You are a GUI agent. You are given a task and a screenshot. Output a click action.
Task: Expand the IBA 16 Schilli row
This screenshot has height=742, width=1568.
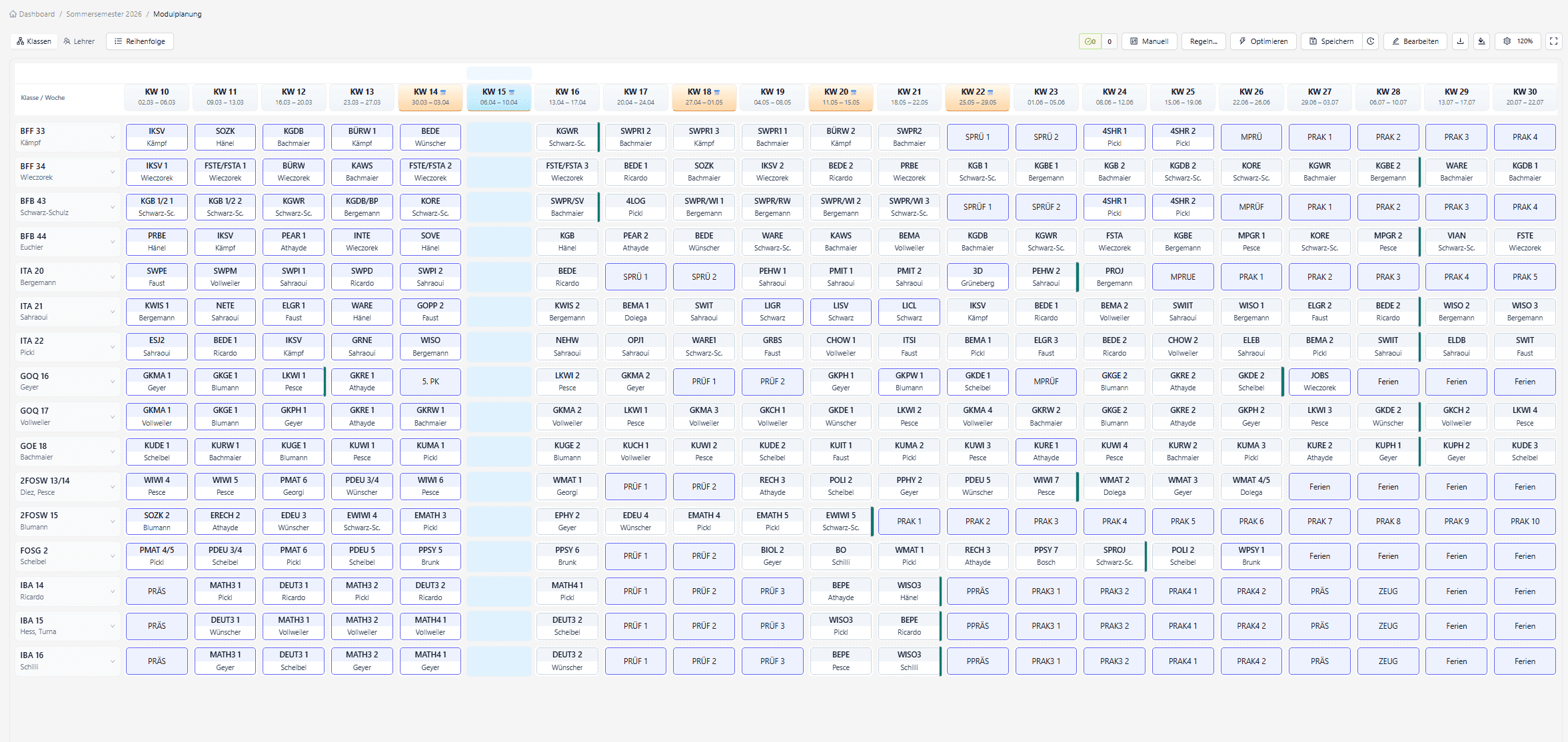pyautogui.click(x=112, y=661)
